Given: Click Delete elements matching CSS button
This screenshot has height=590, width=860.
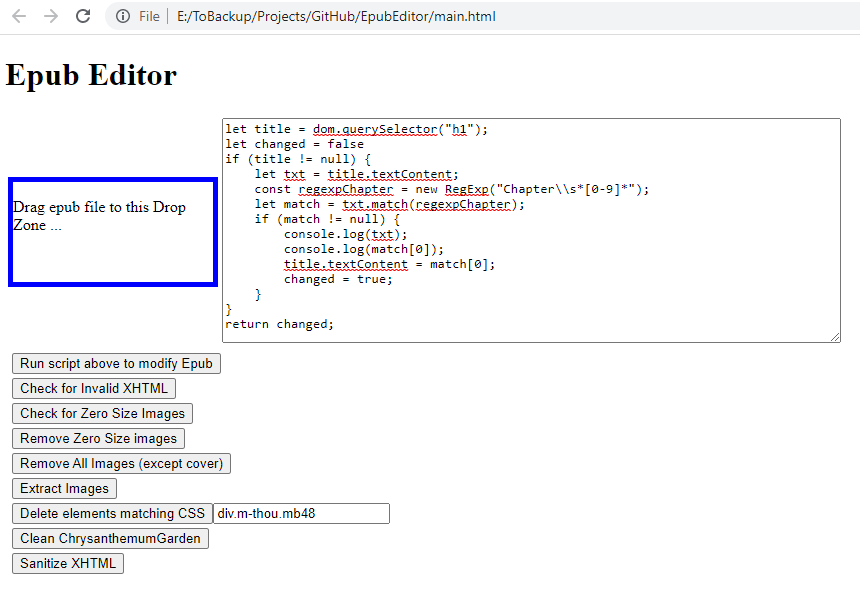Looking at the screenshot, I should pyautogui.click(x=112, y=514).
